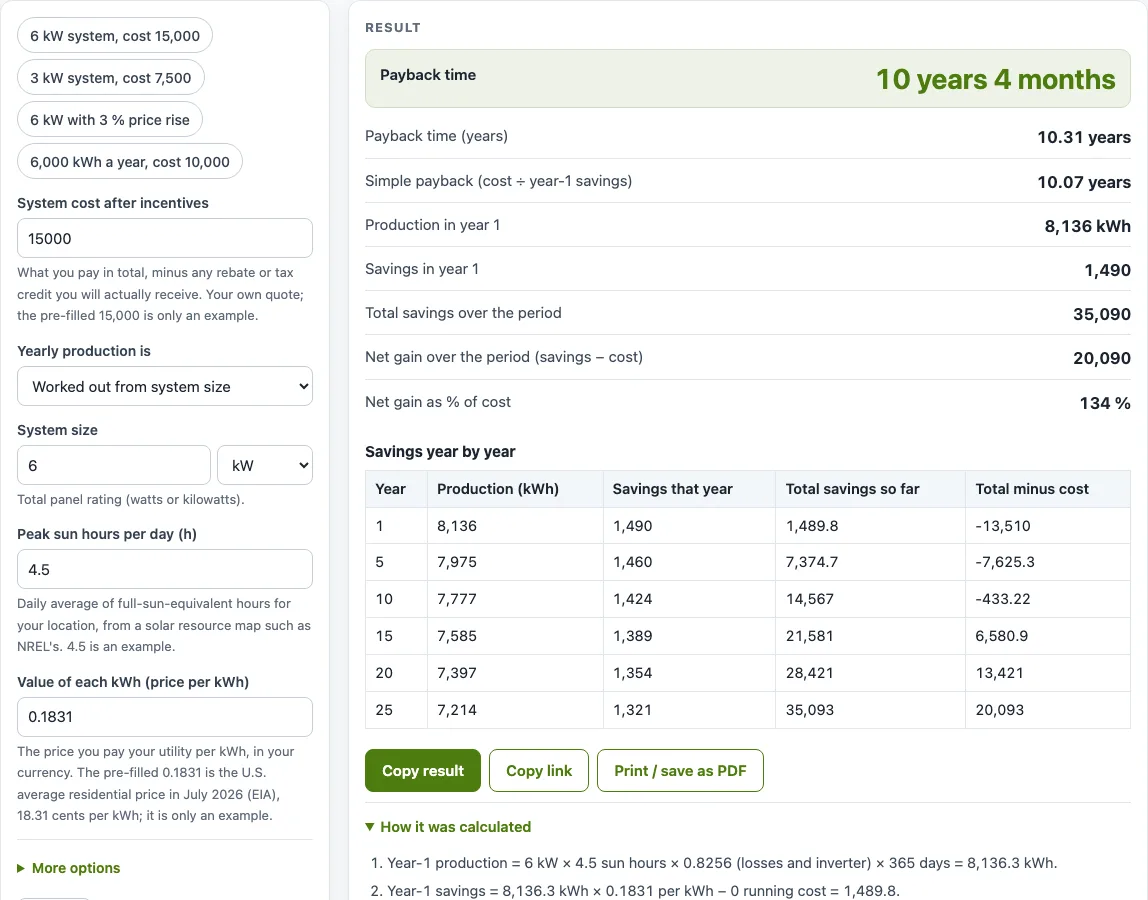Click the '10.07 years' simple payback value
The height and width of the screenshot is (900, 1148).
click(x=1084, y=182)
